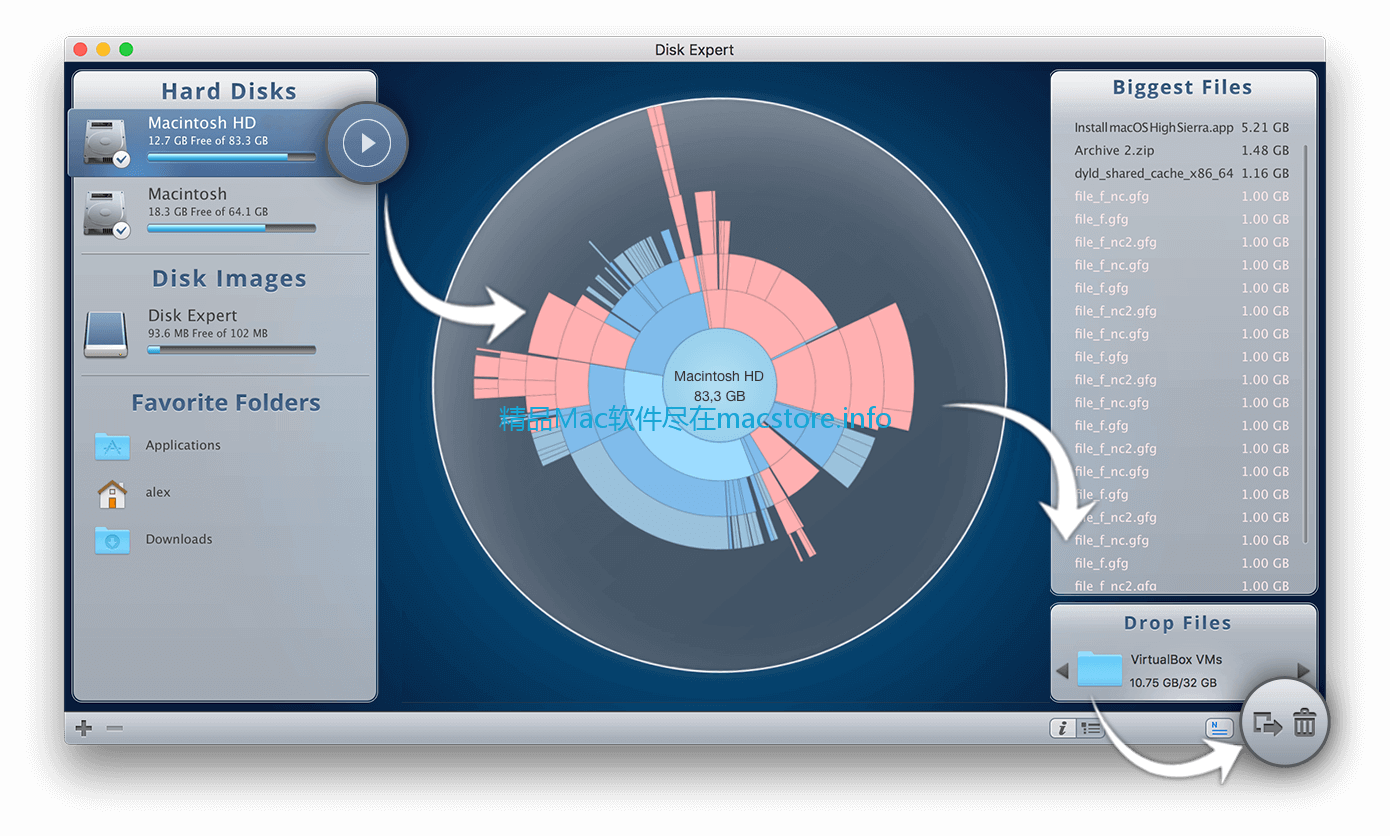Toggle the underlined N names icon
This screenshot has height=836, width=1390.
(x=1219, y=728)
